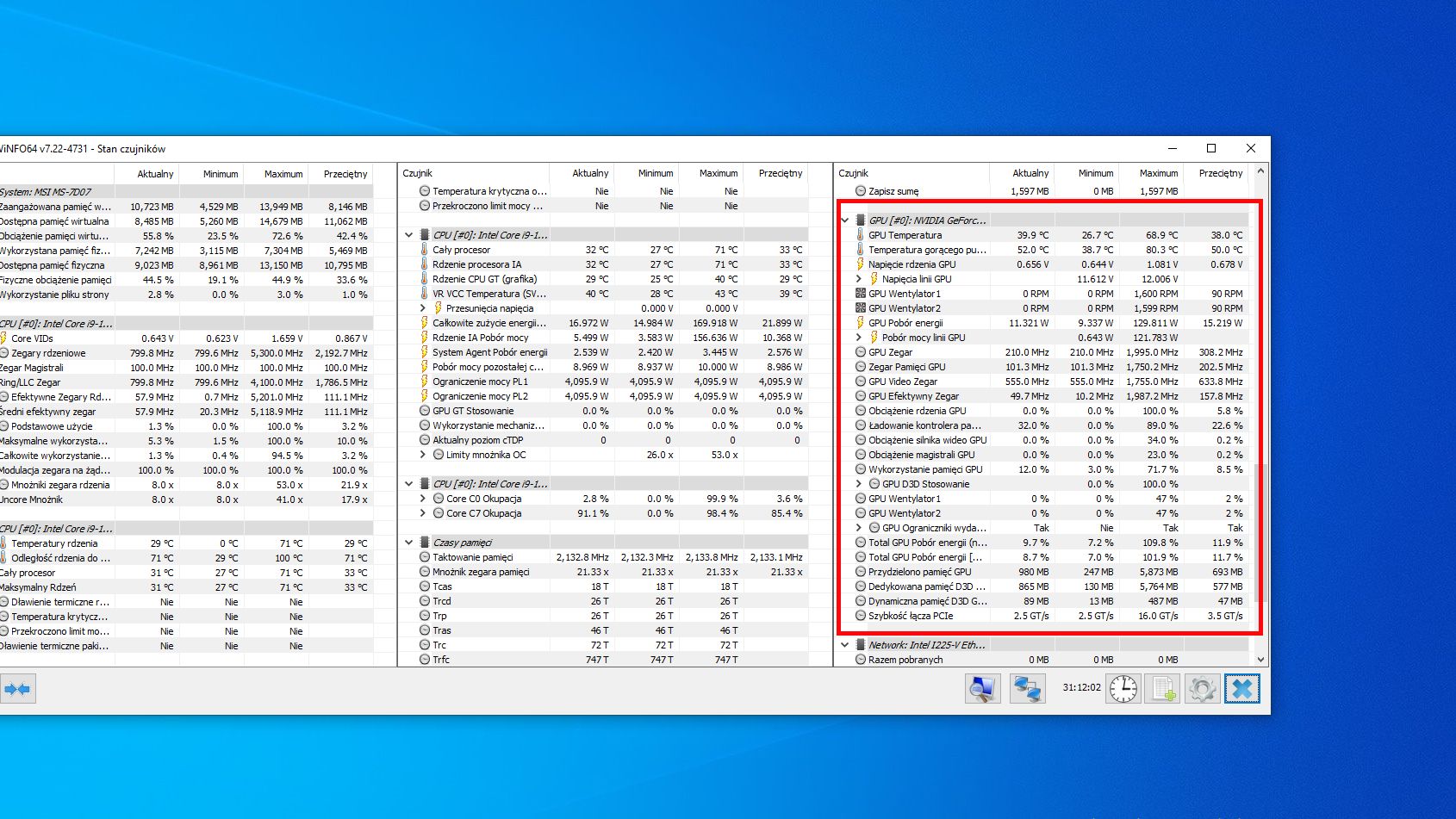Viewport: 1456px width, 819px height.
Task: Click the scrollbar down arrow in the GPU panel
Action: 1260,660
